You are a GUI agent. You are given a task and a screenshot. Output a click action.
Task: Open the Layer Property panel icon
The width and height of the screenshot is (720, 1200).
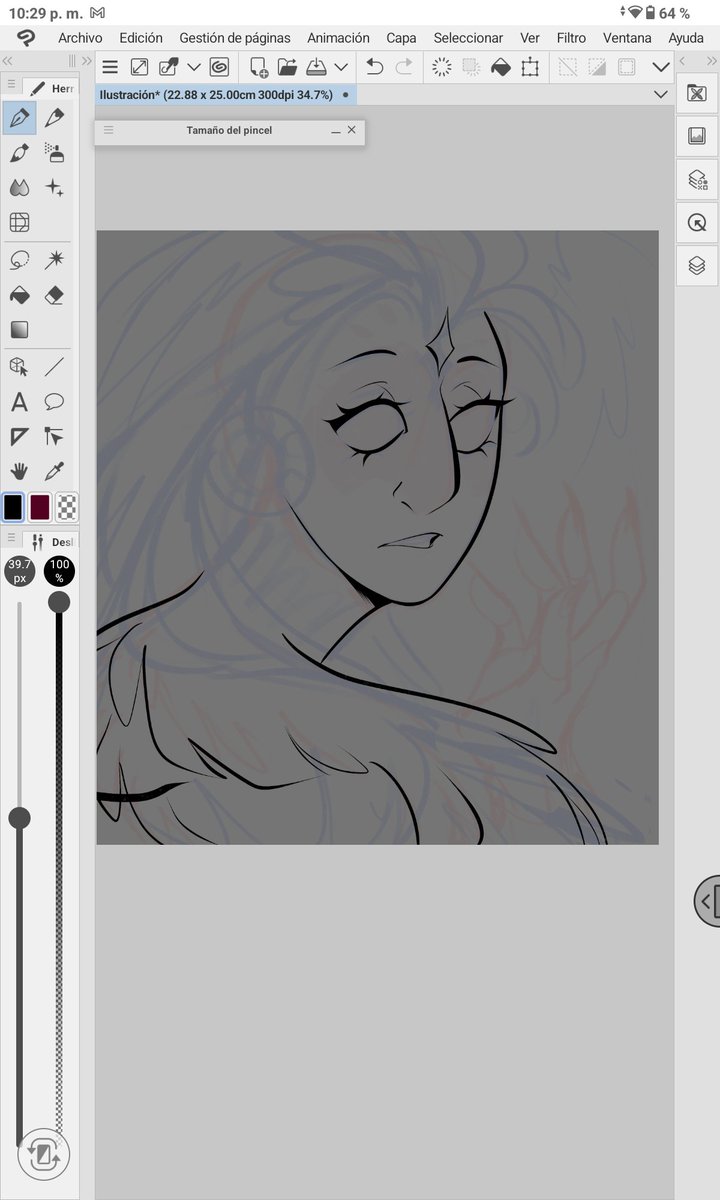click(697, 180)
